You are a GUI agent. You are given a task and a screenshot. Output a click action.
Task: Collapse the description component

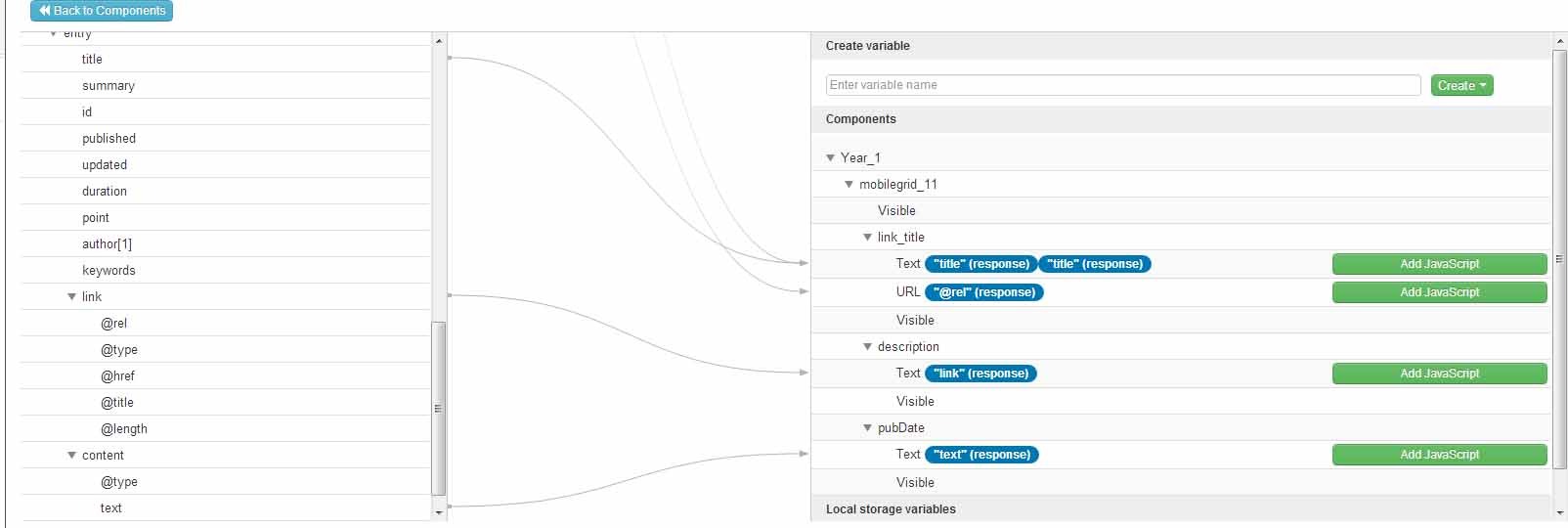867,346
